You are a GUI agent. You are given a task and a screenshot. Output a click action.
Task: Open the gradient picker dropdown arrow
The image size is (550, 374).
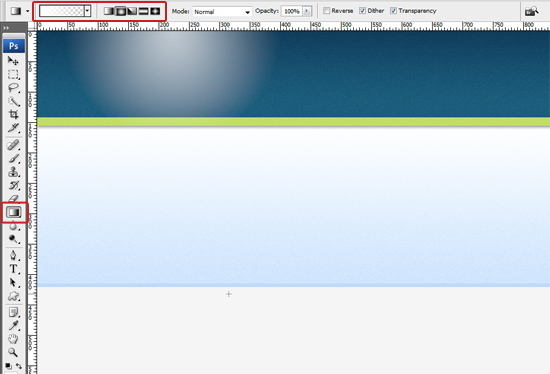pyautogui.click(x=87, y=11)
